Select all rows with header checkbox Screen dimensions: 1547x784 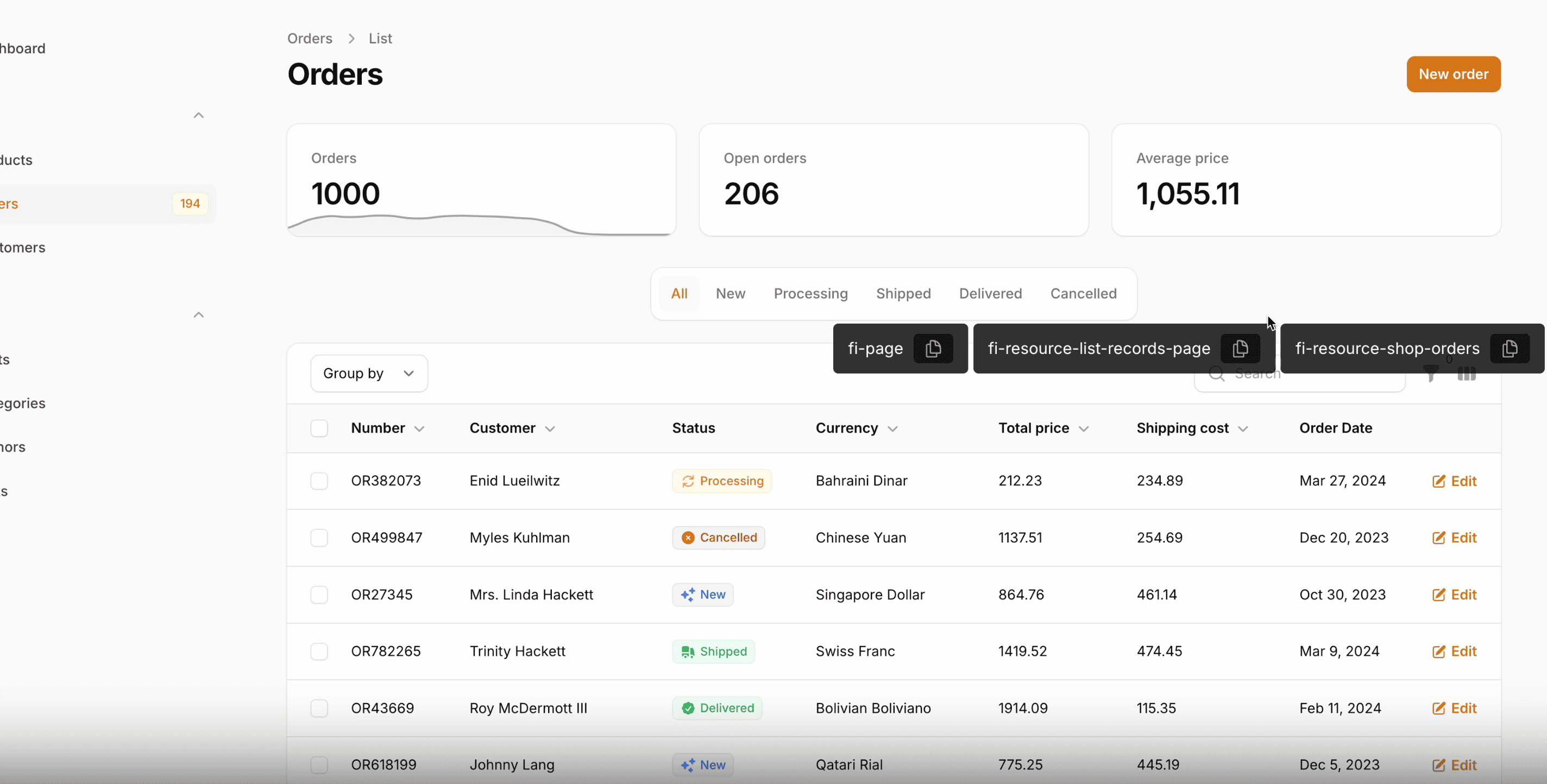pos(319,428)
